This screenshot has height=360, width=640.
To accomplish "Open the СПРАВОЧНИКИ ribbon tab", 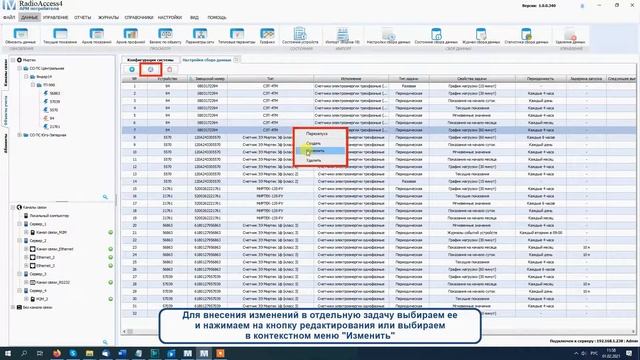I will (139, 18).
